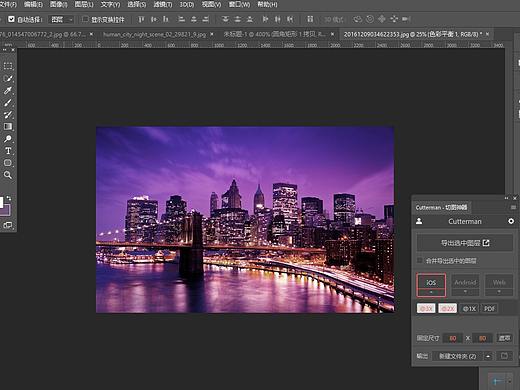The image size is (520, 390).
Task: Toggle the PDF export format
Action: click(x=489, y=308)
